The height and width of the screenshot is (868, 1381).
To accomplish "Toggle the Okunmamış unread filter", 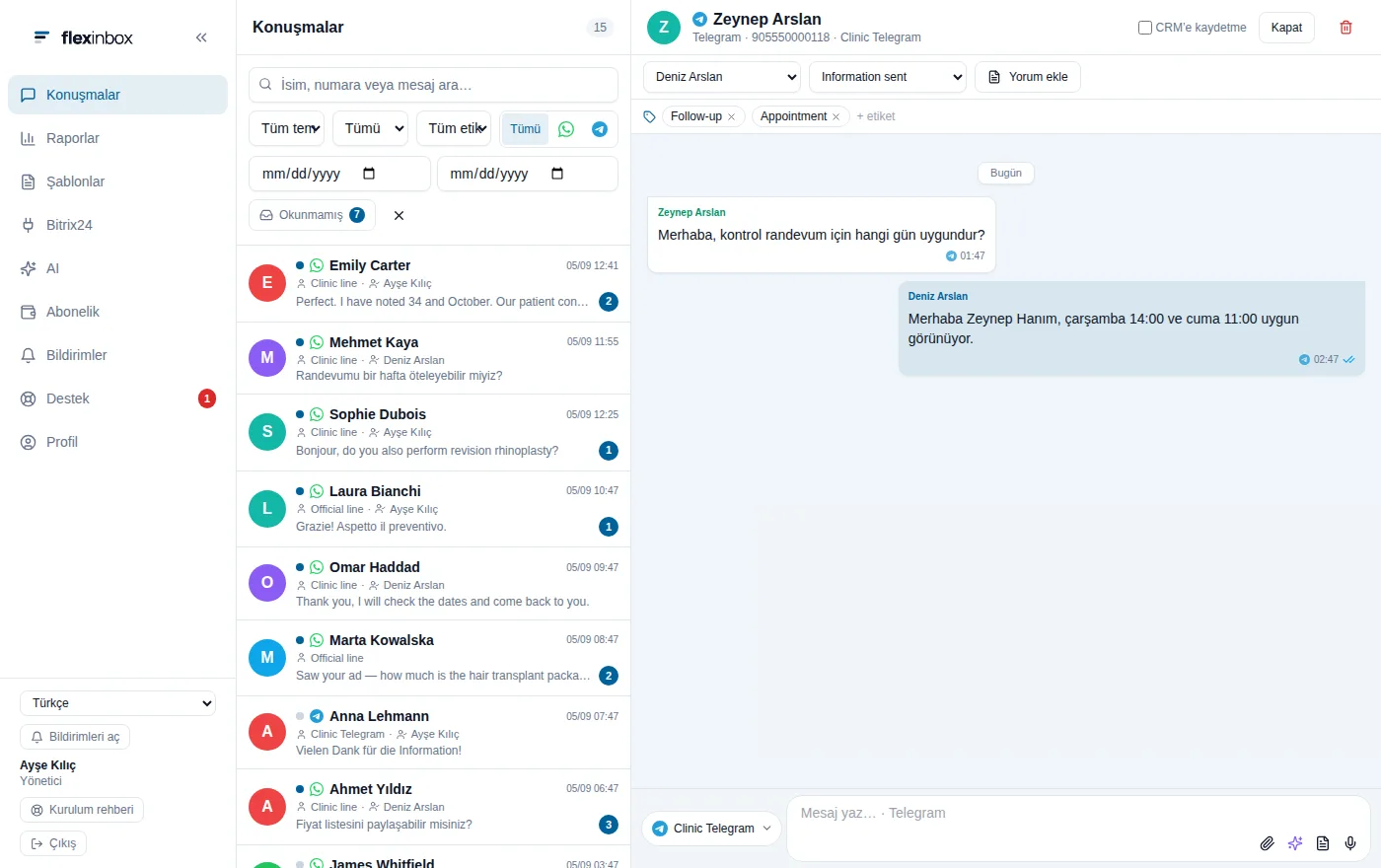I will coord(312,215).
